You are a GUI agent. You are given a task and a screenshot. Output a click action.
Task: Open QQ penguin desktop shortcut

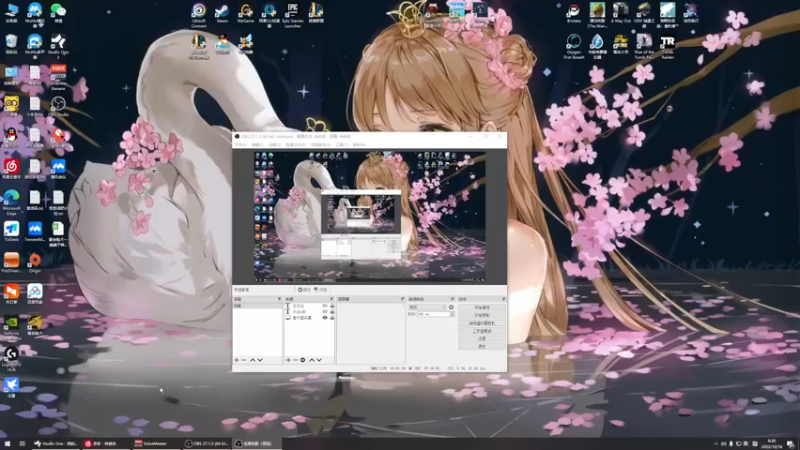click(x=11, y=138)
